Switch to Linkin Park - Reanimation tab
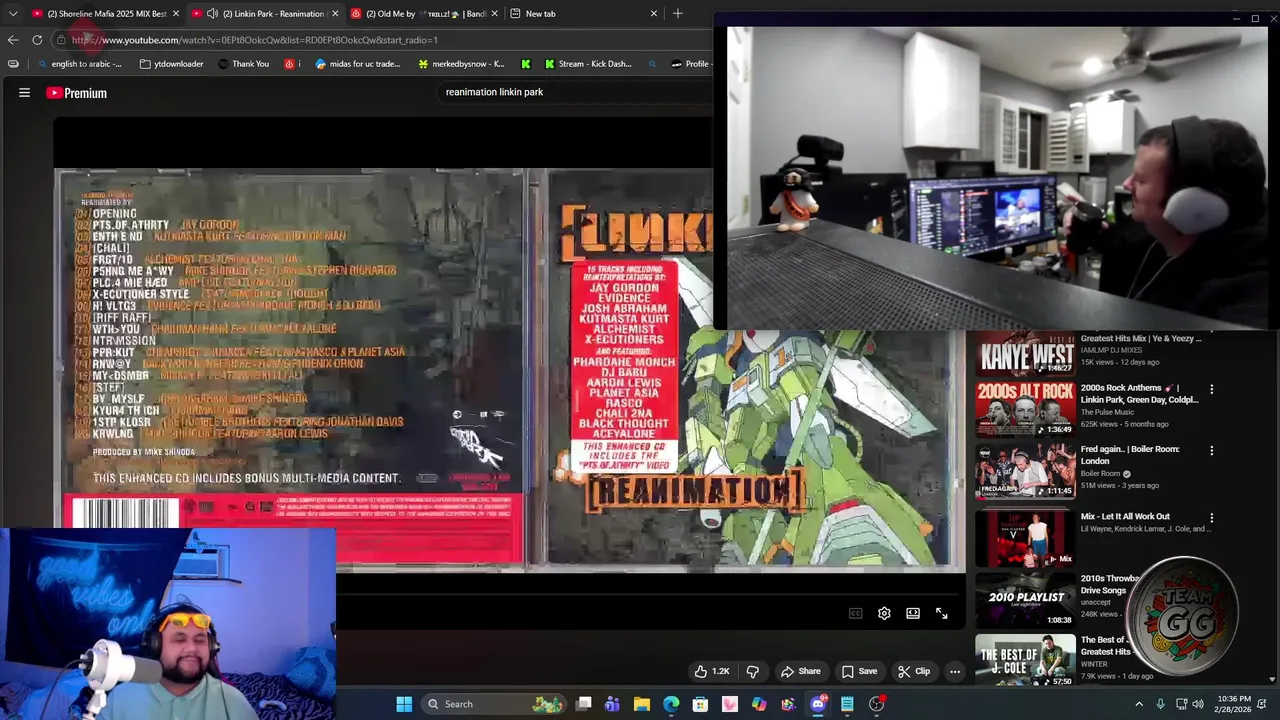 click(x=266, y=14)
